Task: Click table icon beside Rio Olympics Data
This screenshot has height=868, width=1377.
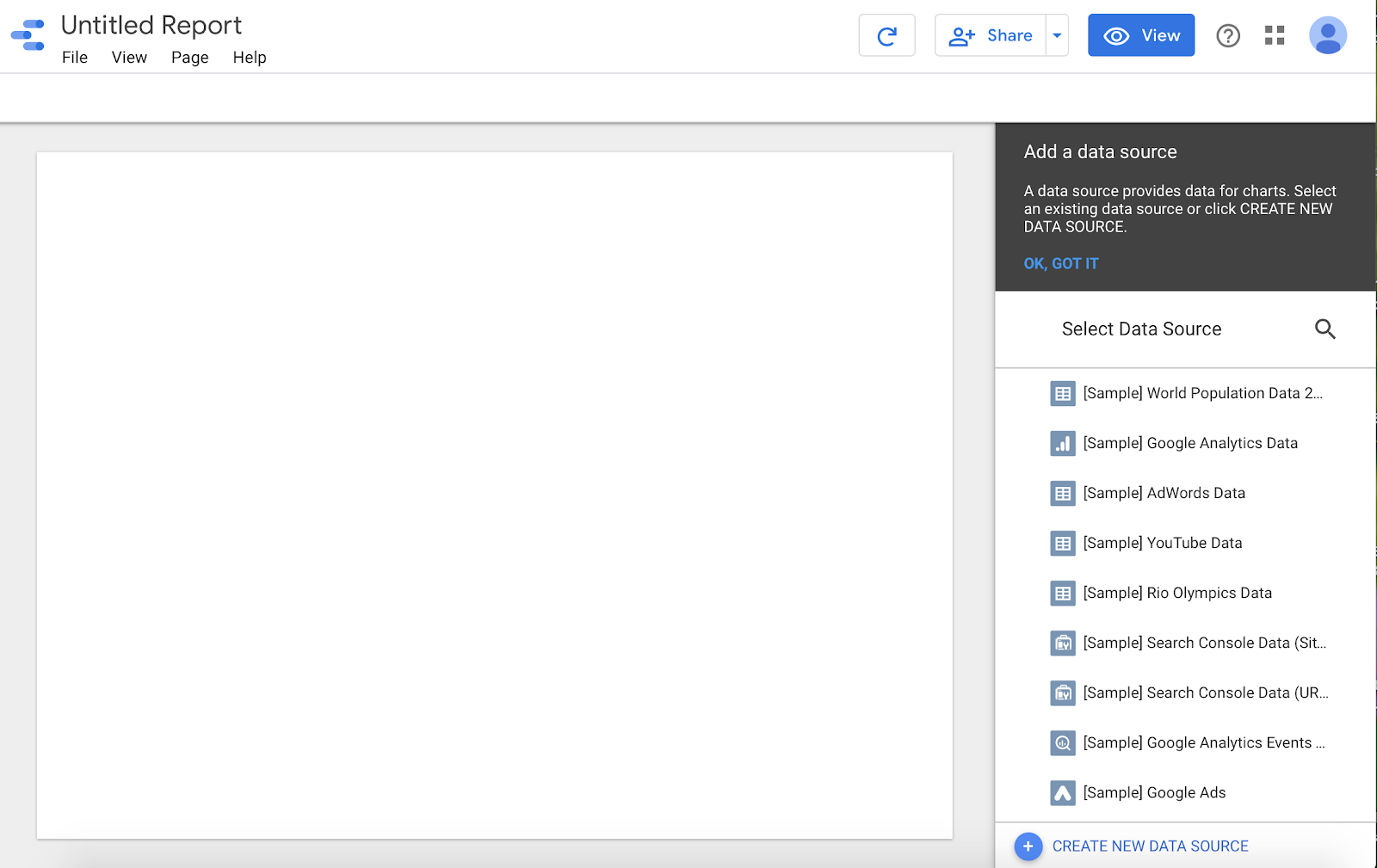Action: pyautogui.click(x=1063, y=593)
